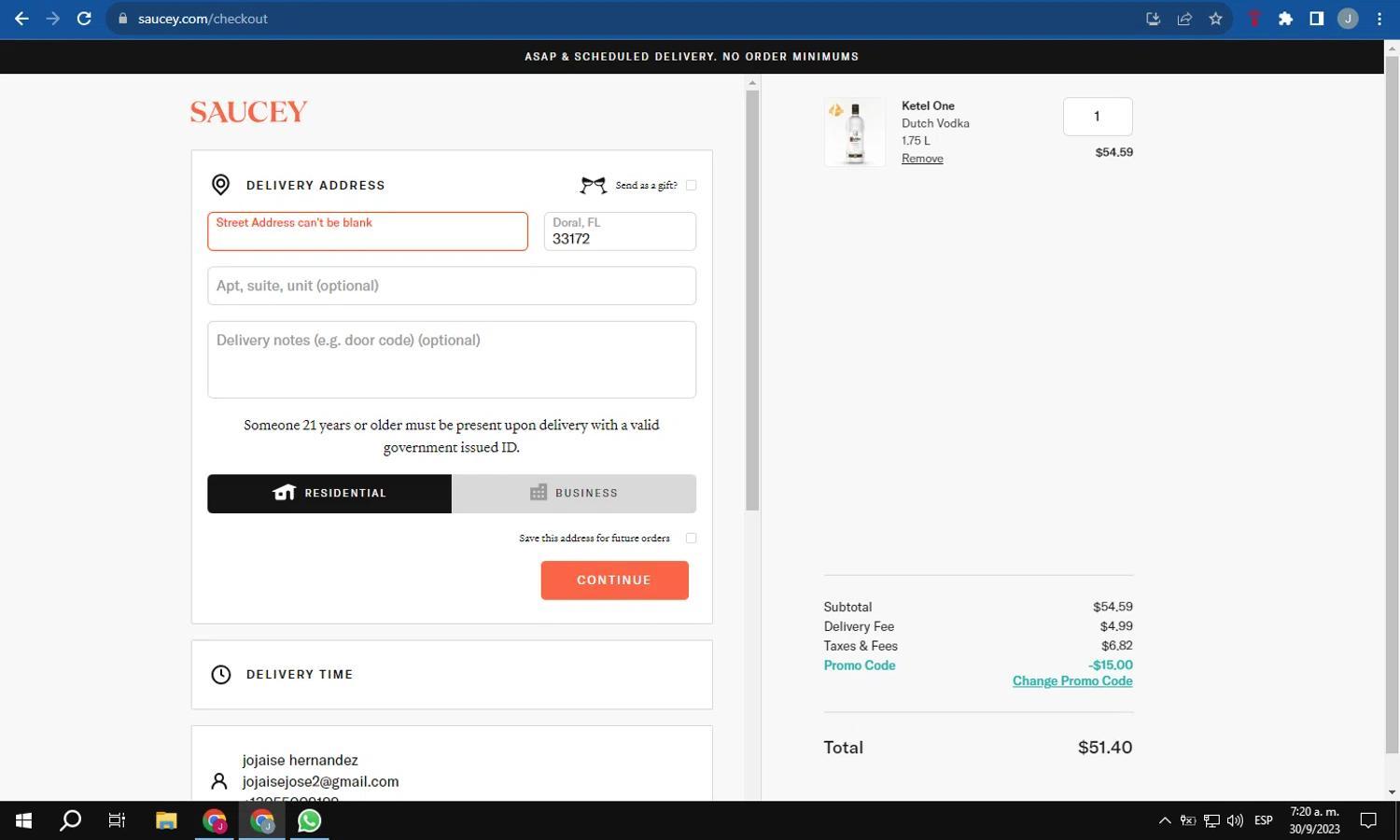This screenshot has height=840, width=1400.
Task: Click the Promo Code label
Action: (x=860, y=665)
